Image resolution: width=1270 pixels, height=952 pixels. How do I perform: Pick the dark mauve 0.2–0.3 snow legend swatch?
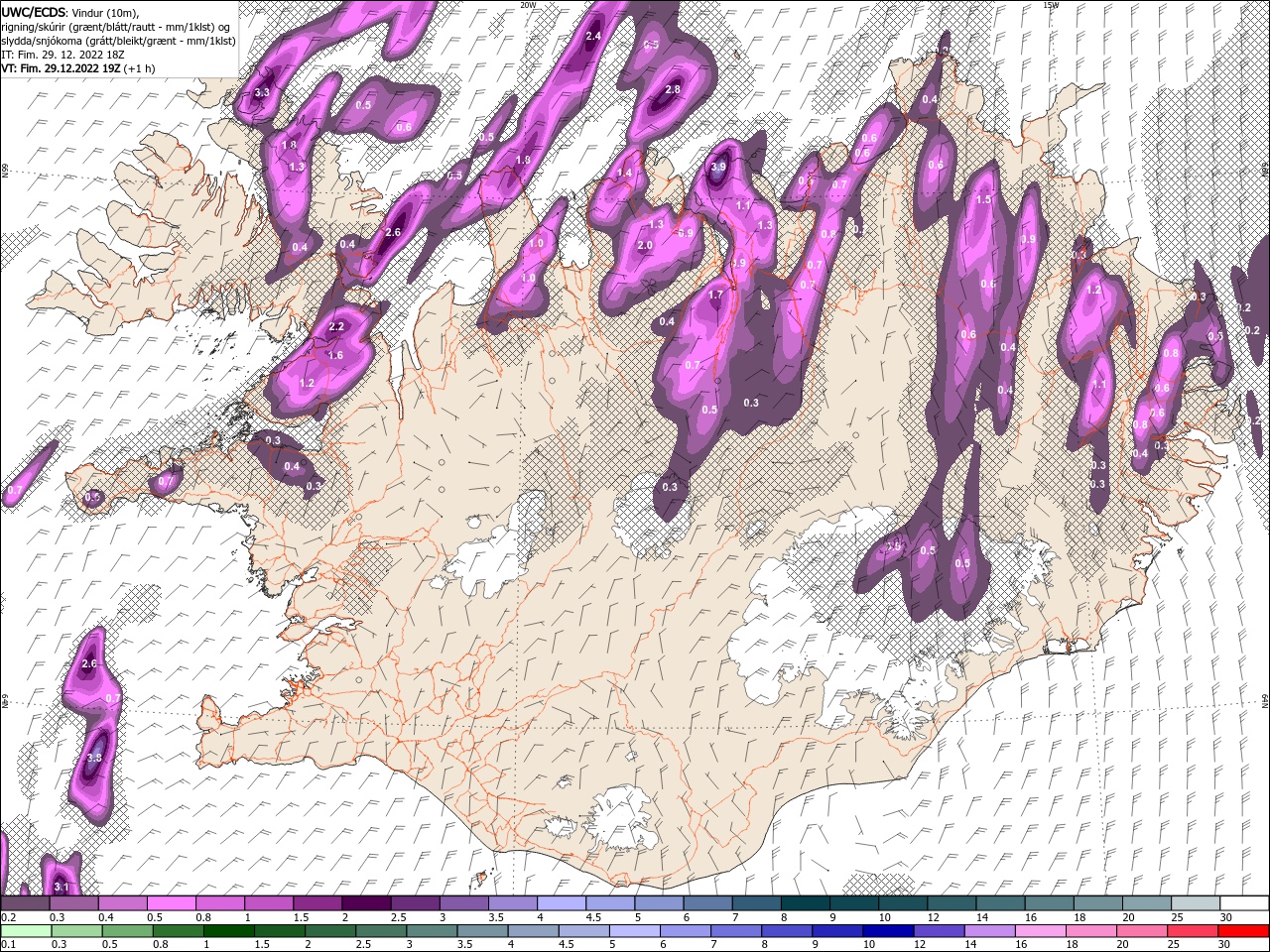(25, 903)
